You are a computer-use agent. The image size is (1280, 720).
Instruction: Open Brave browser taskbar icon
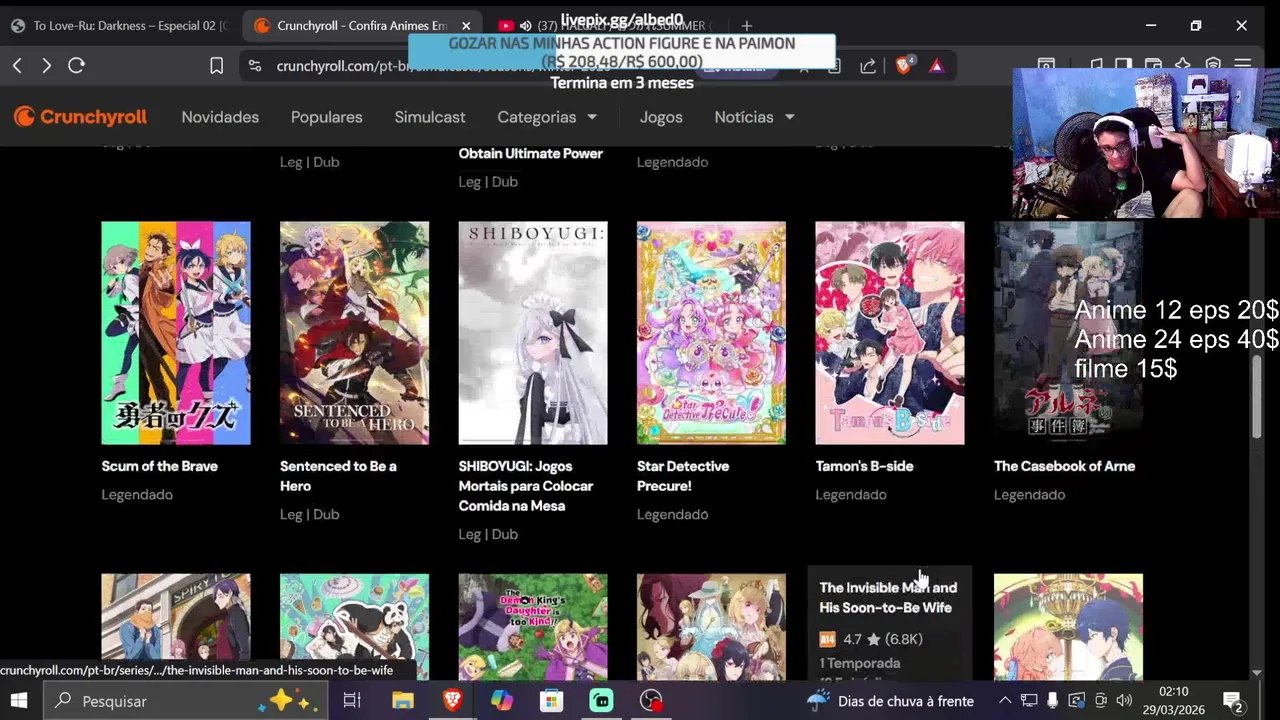[x=452, y=701]
